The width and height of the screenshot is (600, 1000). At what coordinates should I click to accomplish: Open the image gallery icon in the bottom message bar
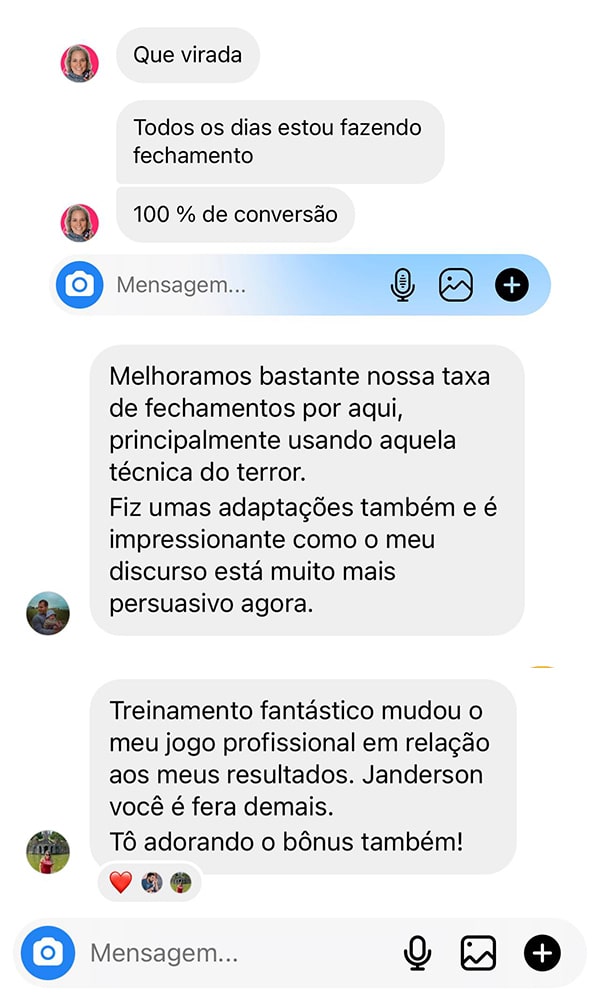(x=478, y=953)
